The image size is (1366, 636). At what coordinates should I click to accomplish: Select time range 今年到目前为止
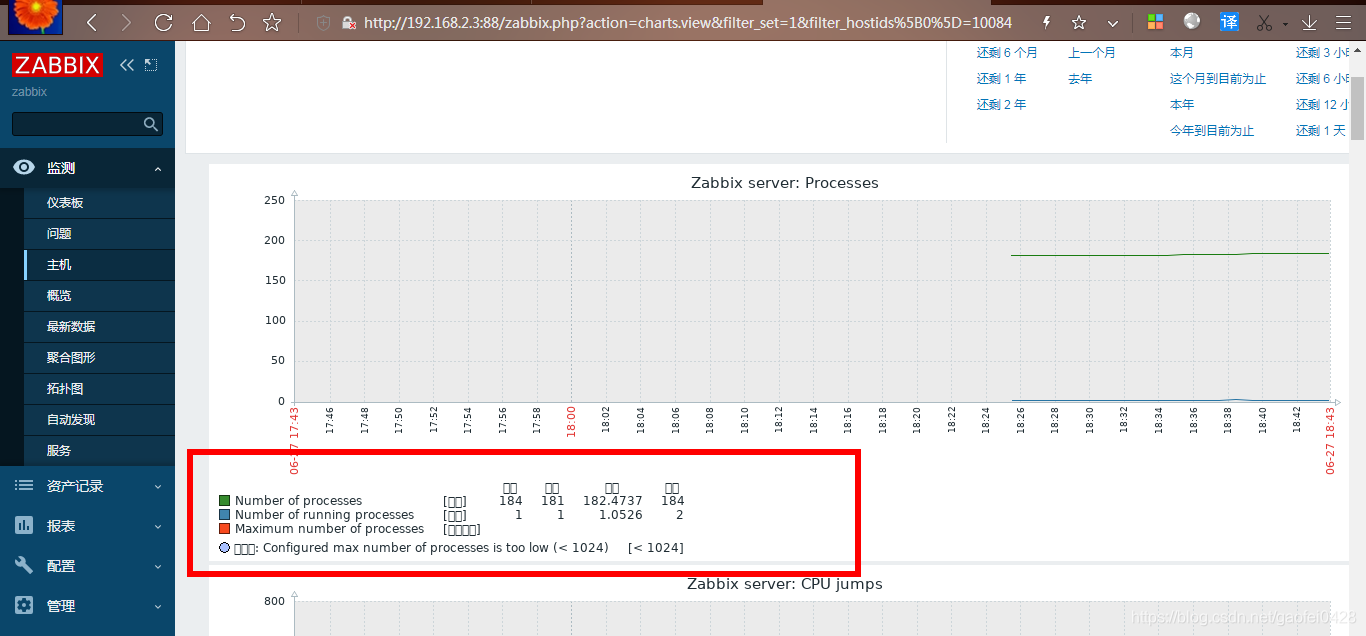pyautogui.click(x=1212, y=131)
